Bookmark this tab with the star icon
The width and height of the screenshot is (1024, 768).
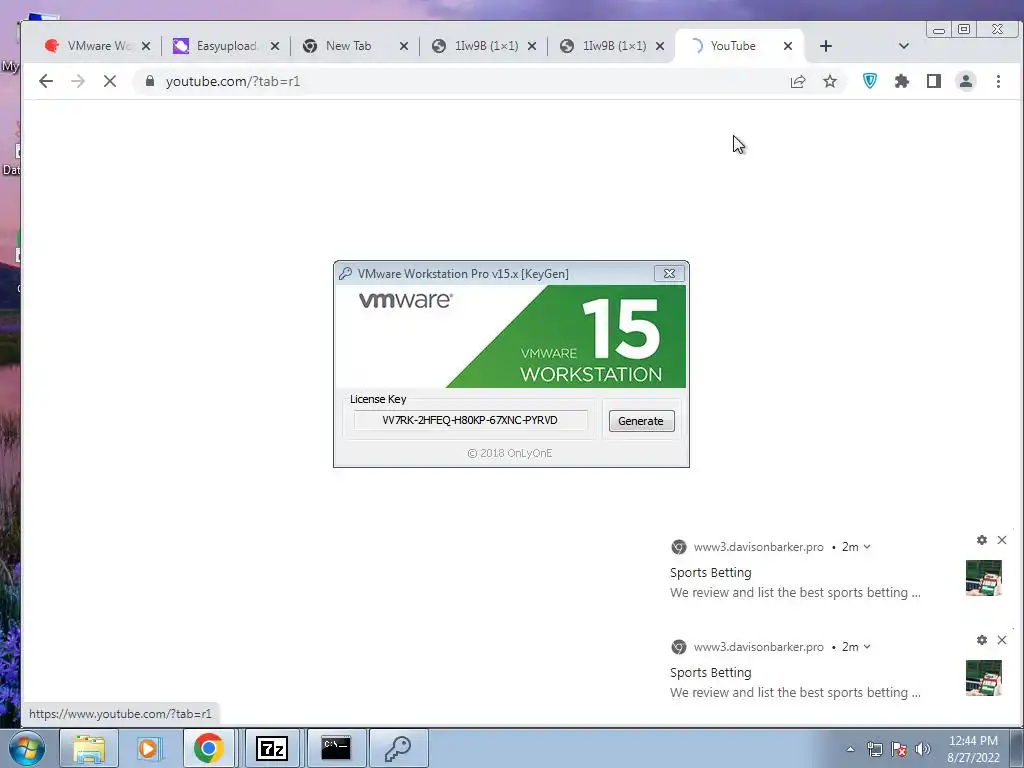point(829,81)
